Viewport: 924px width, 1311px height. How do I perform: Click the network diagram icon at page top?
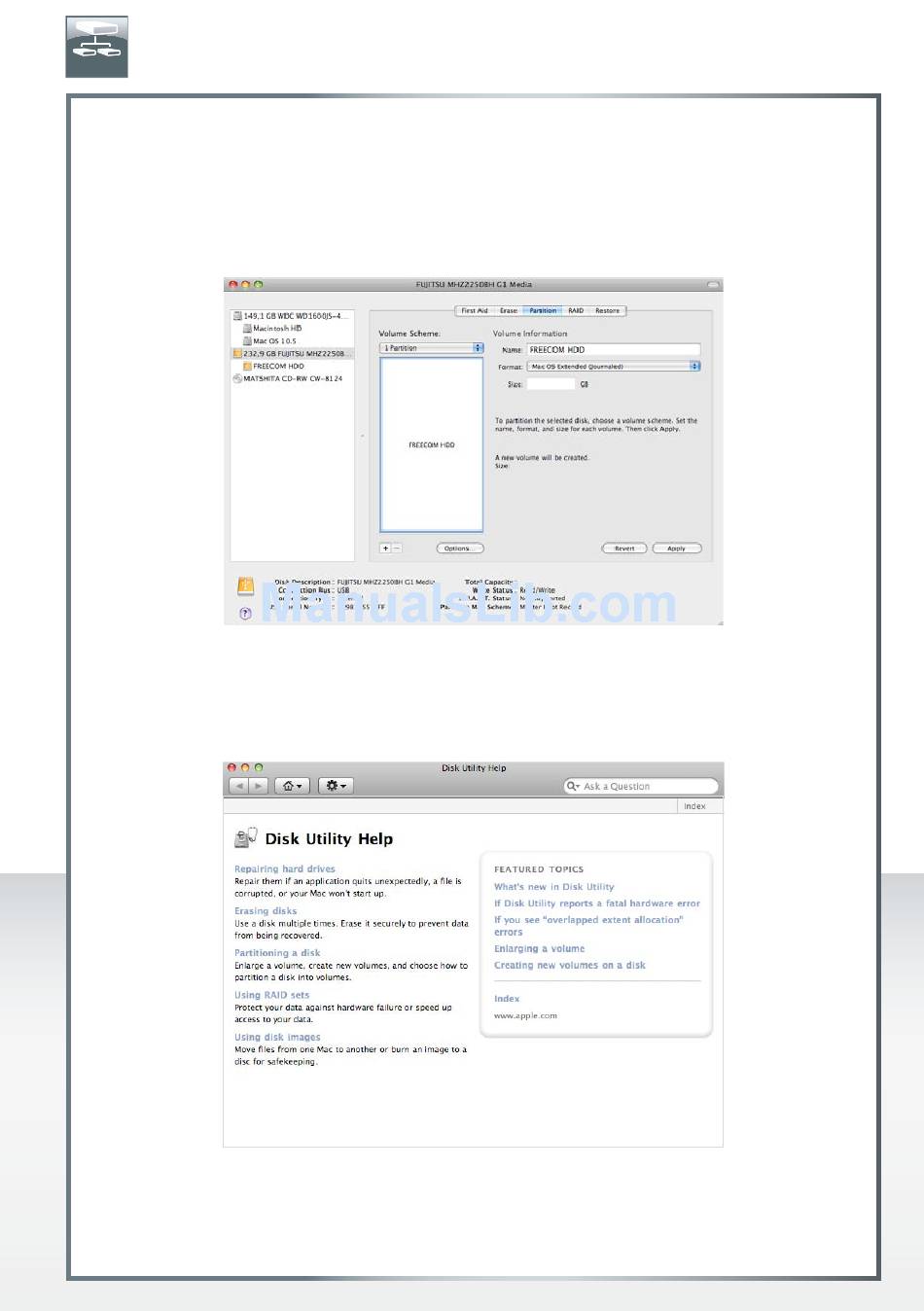click(97, 47)
